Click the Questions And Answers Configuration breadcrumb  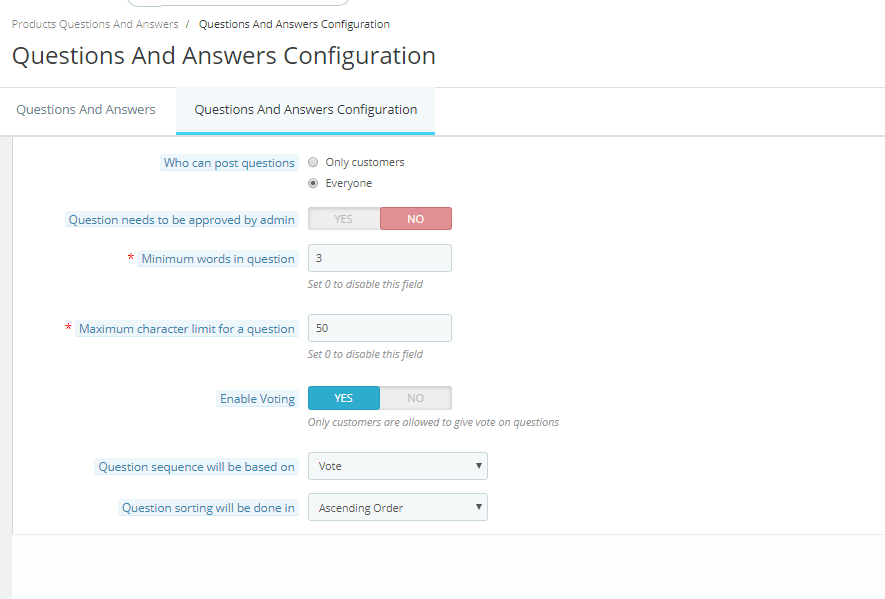tap(294, 24)
